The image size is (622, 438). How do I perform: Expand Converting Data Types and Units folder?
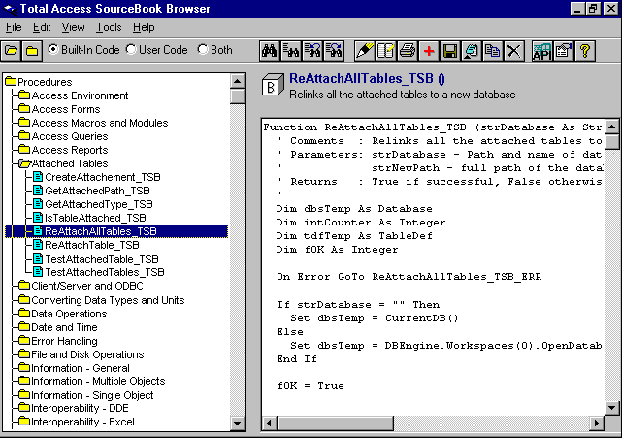pos(24,299)
